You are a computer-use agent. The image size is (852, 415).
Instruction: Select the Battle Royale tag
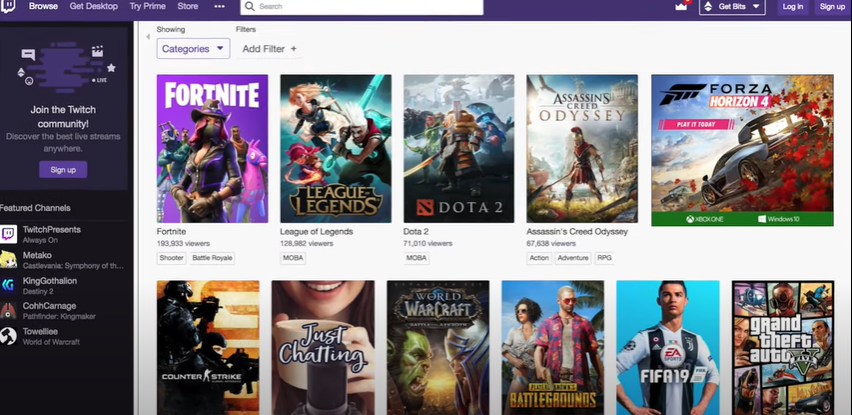point(212,258)
